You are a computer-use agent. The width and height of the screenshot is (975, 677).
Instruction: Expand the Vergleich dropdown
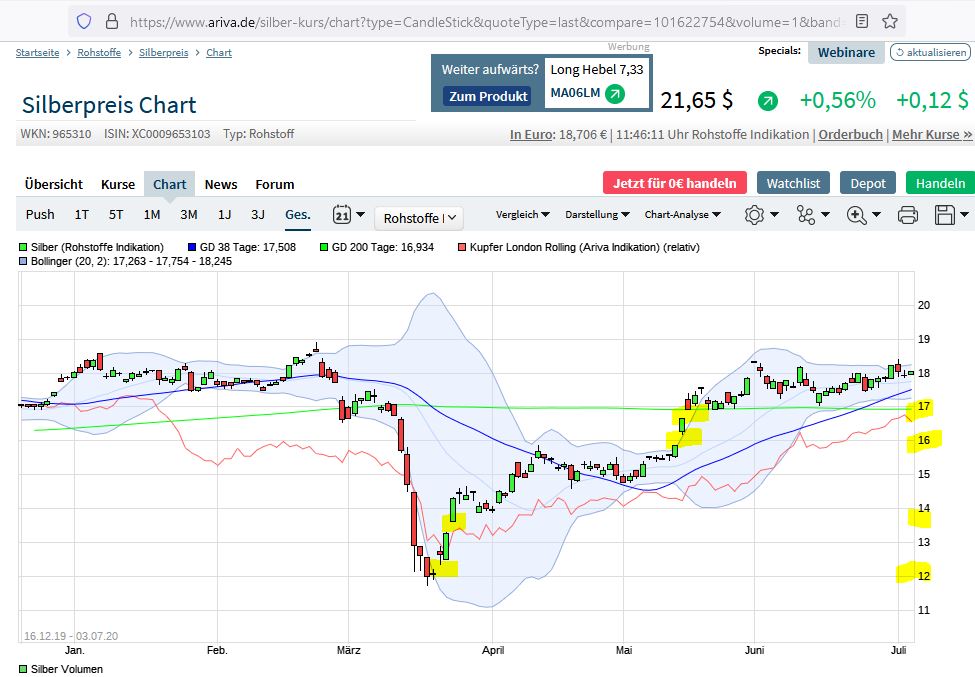click(x=523, y=214)
